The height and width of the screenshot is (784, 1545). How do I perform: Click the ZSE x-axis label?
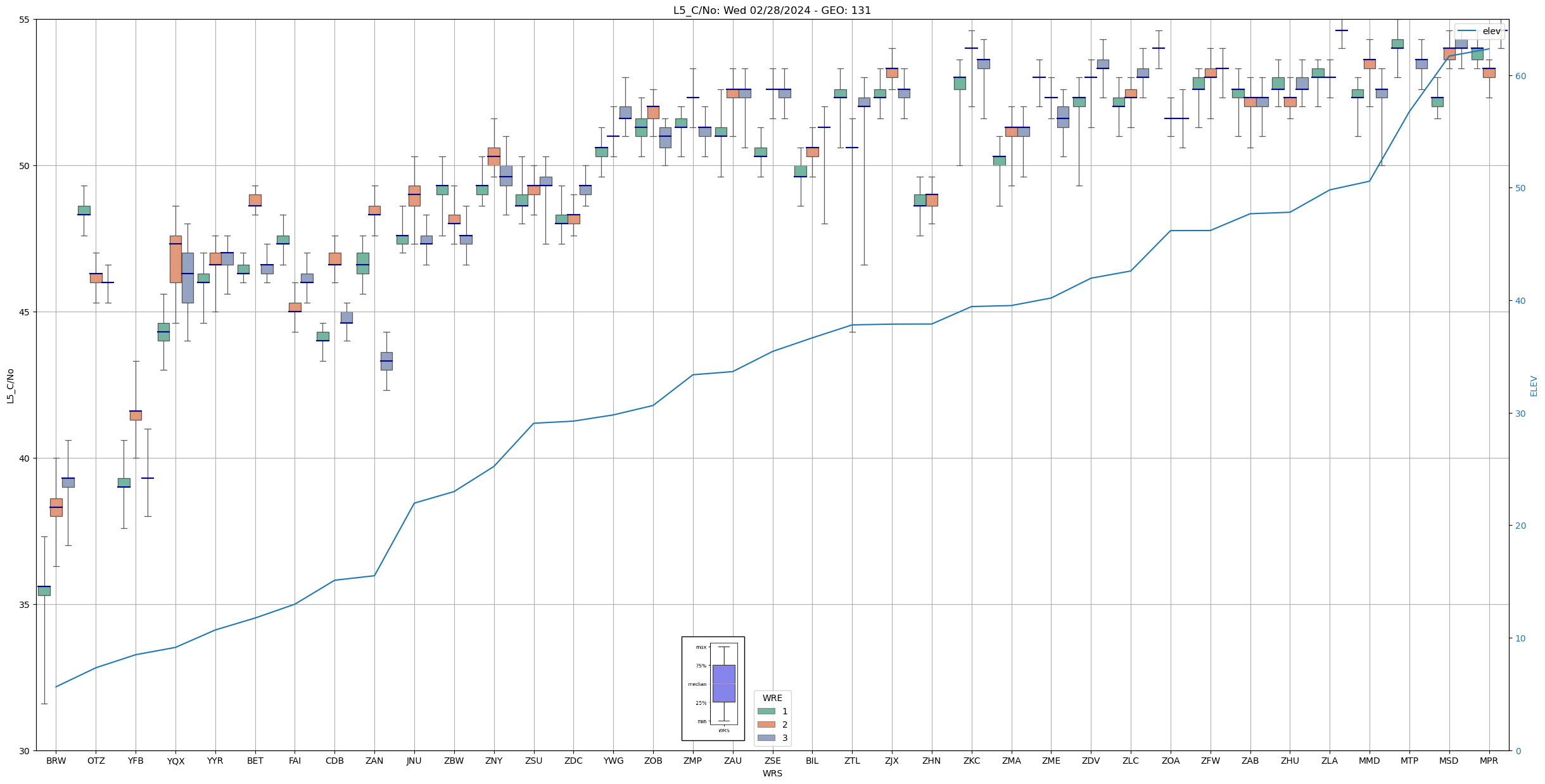pos(773,761)
